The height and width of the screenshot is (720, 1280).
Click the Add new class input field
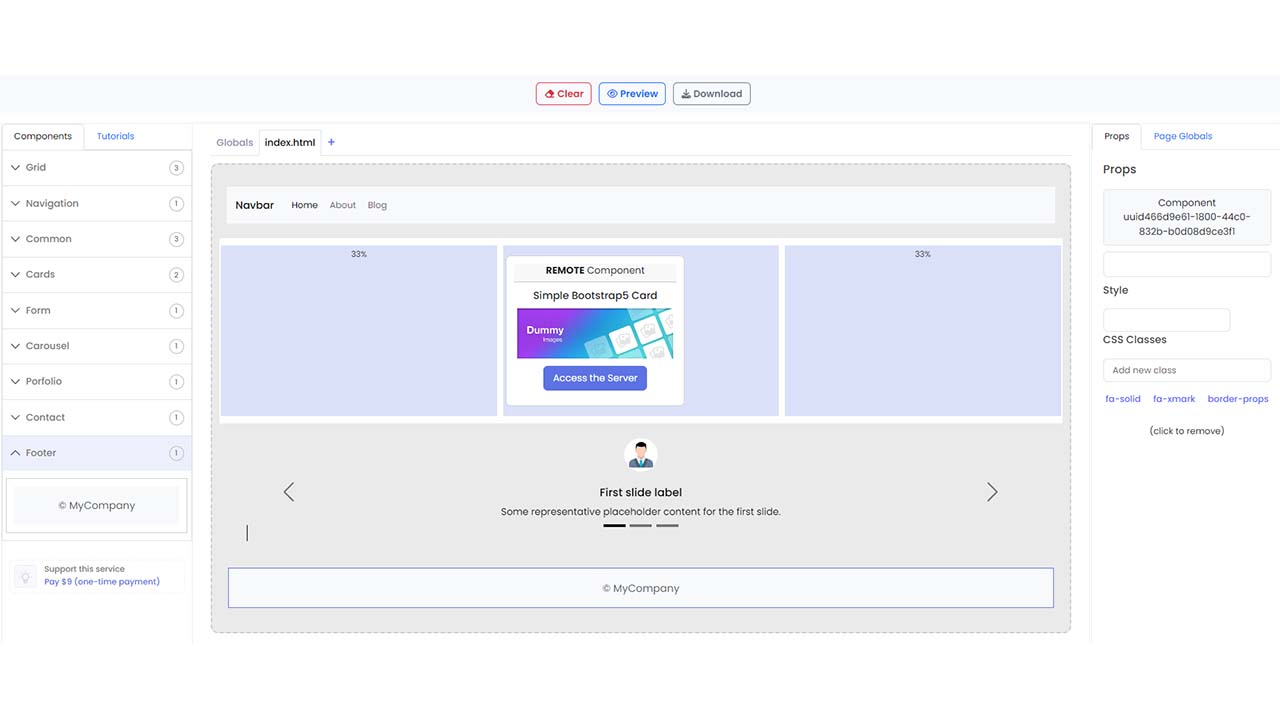click(x=1187, y=370)
